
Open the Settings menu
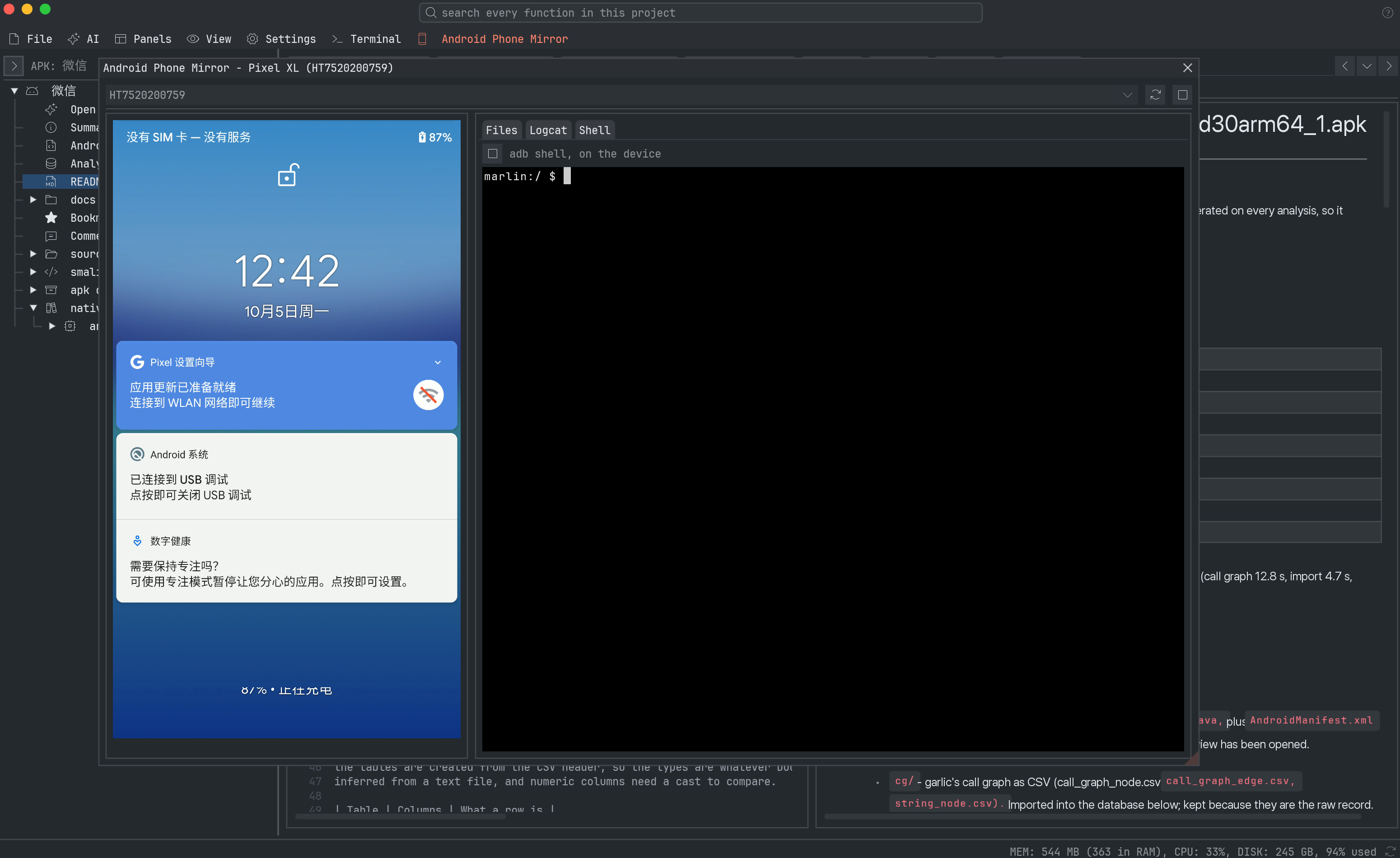[281, 39]
